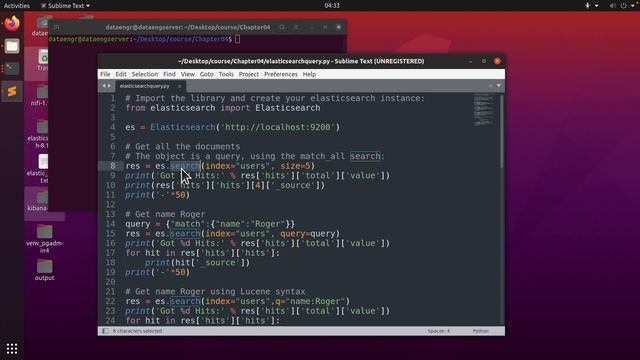Viewport: 640px width, 360px height.
Task: Open the volume icon in top bar
Action: tap(612, 6)
